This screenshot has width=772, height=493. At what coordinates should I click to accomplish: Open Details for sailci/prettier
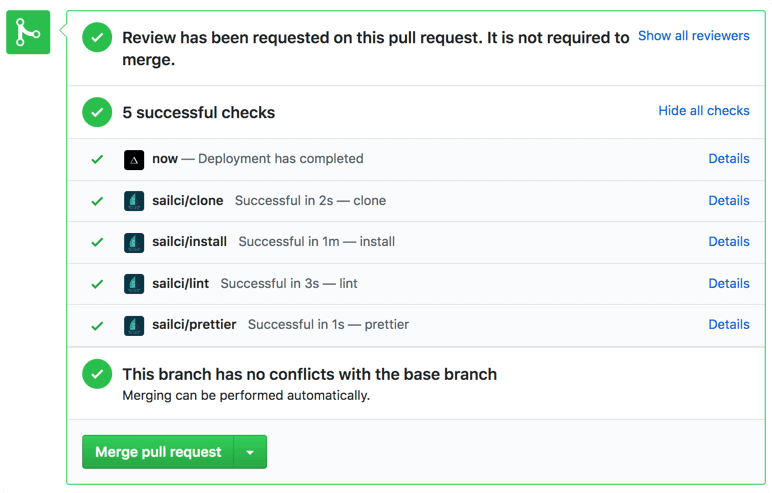(x=729, y=324)
